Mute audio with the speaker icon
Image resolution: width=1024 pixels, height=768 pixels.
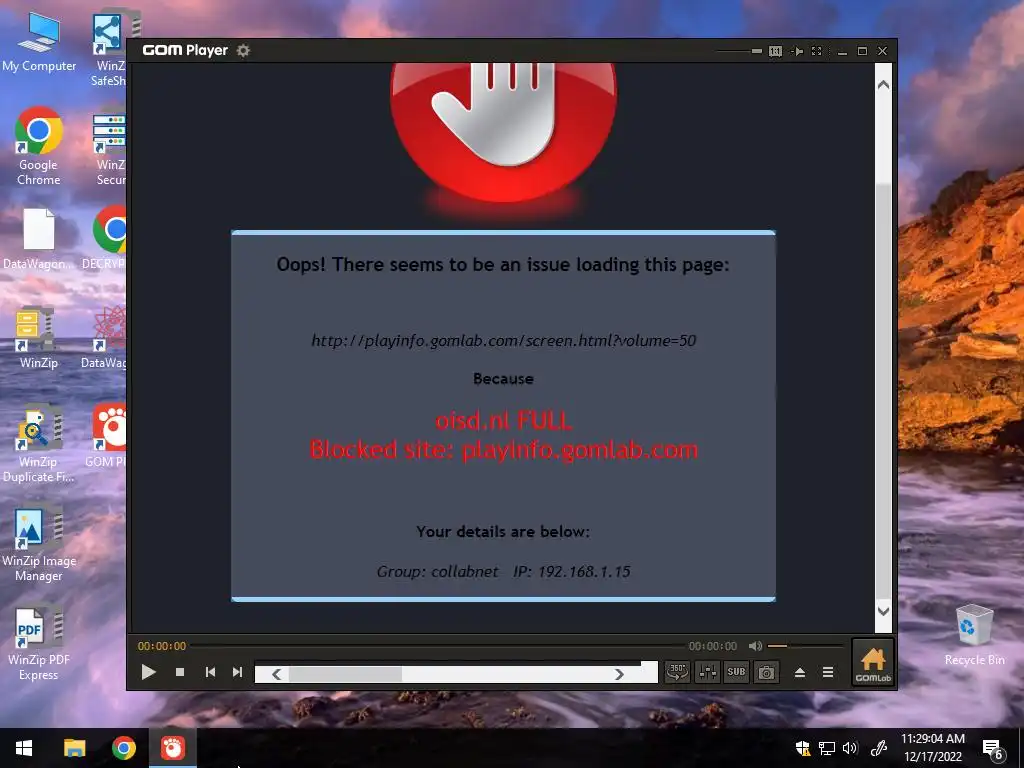click(x=755, y=646)
